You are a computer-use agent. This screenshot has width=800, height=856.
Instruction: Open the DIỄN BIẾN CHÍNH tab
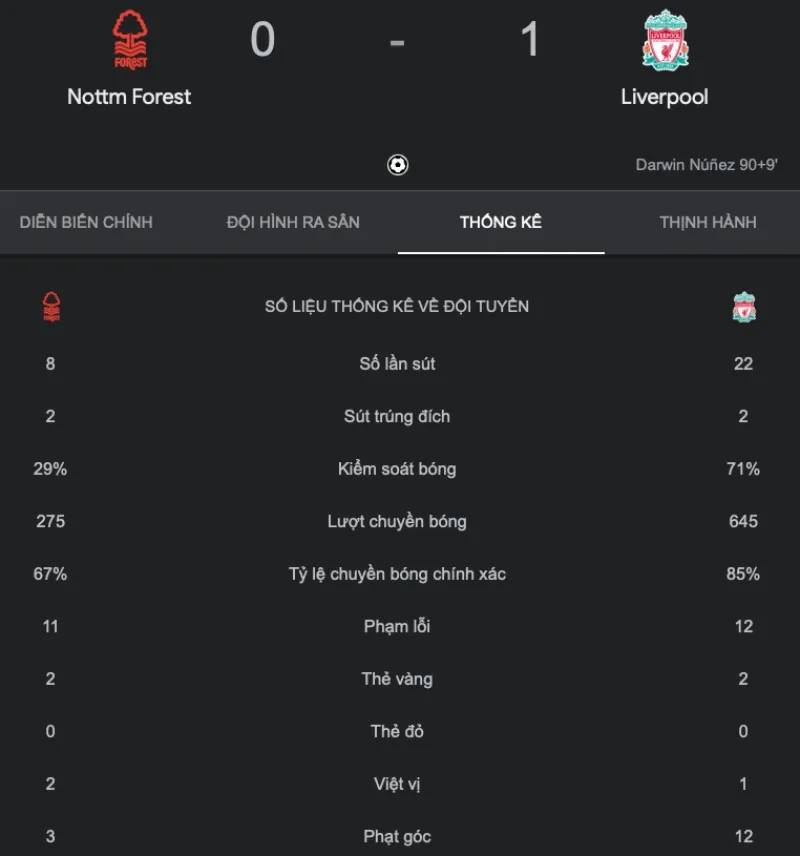pyautogui.click(x=86, y=222)
